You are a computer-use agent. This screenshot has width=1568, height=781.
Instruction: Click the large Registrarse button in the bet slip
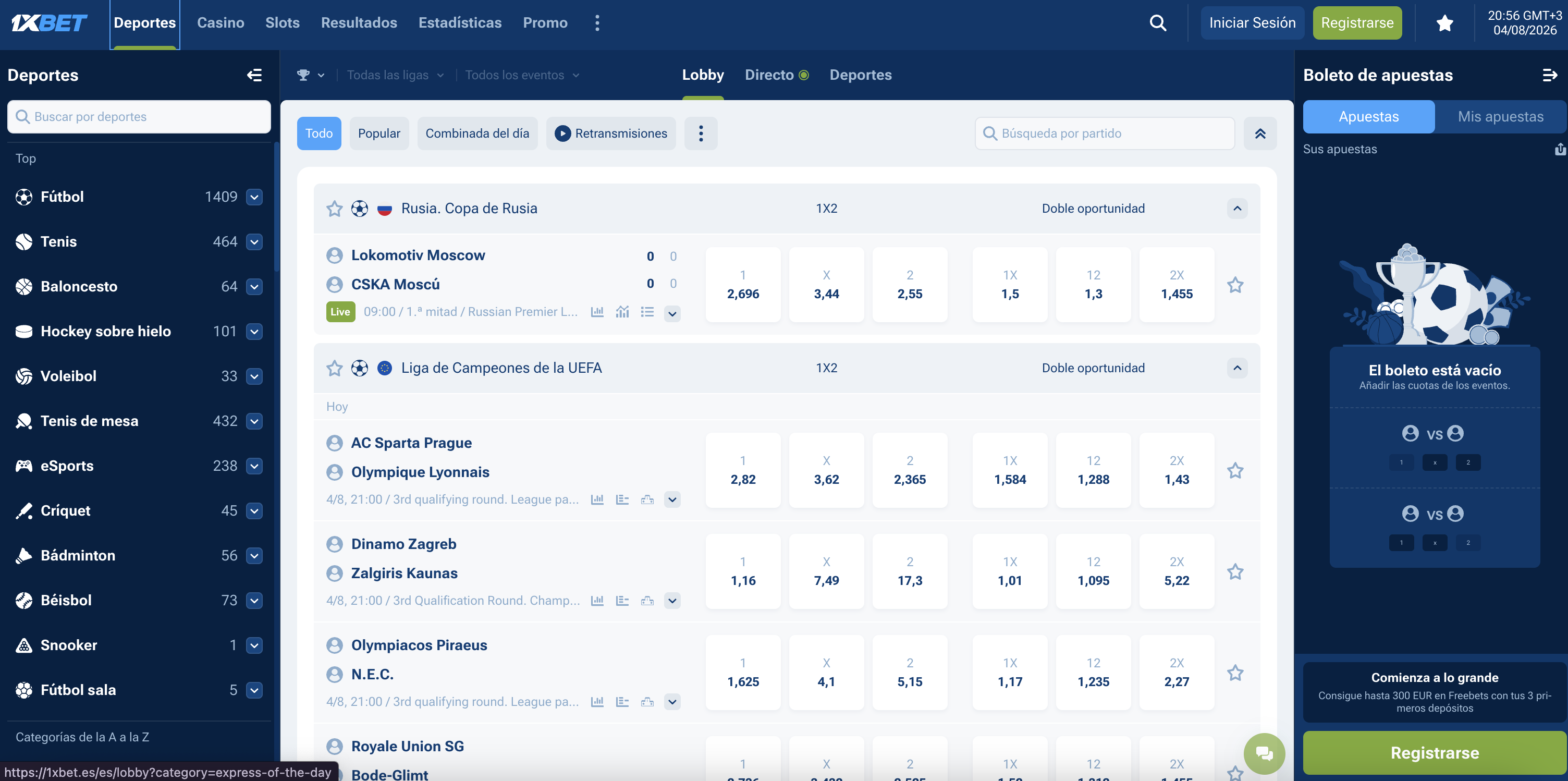[1434, 752]
